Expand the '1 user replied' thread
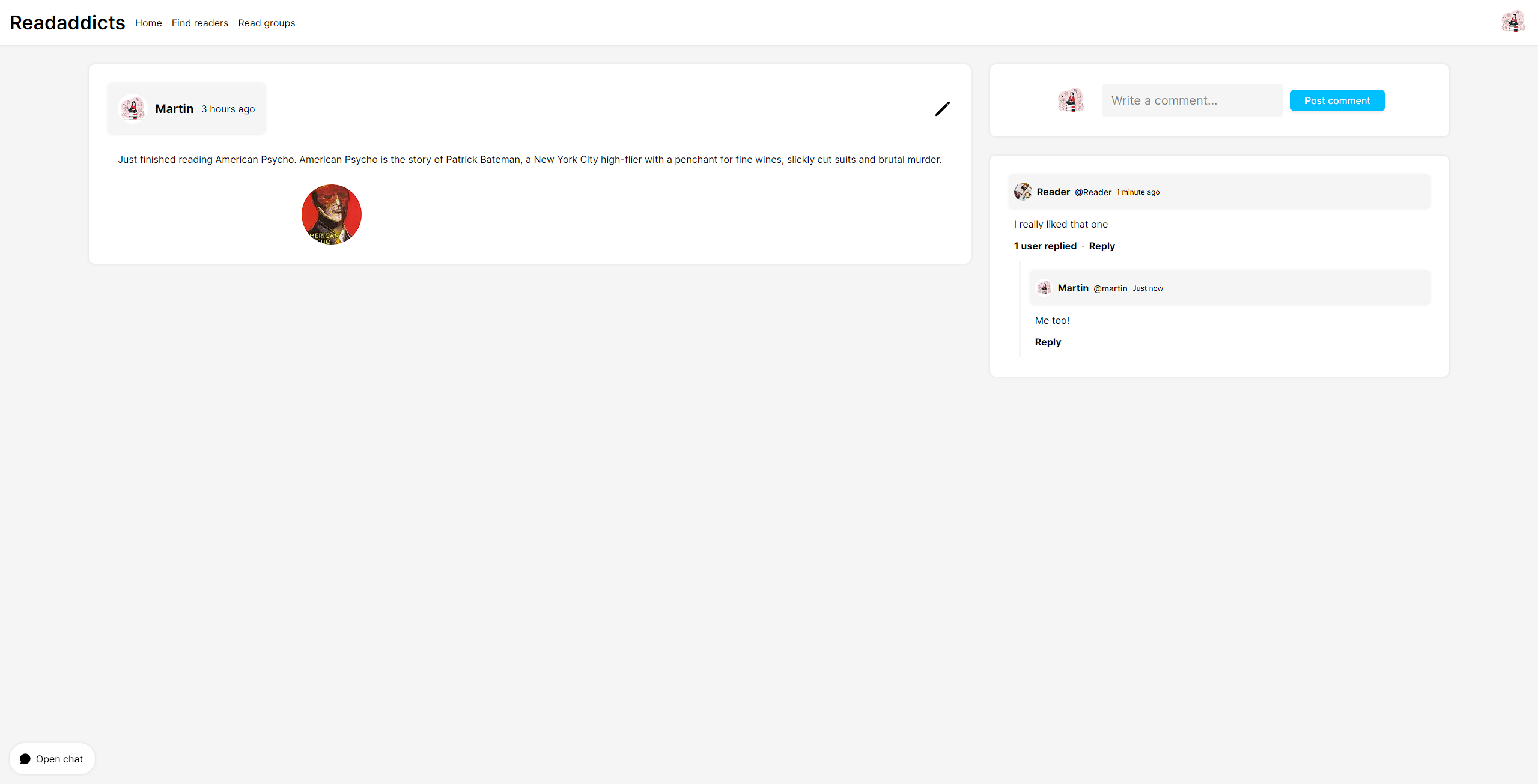The height and width of the screenshot is (784, 1538). (x=1045, y=246)
